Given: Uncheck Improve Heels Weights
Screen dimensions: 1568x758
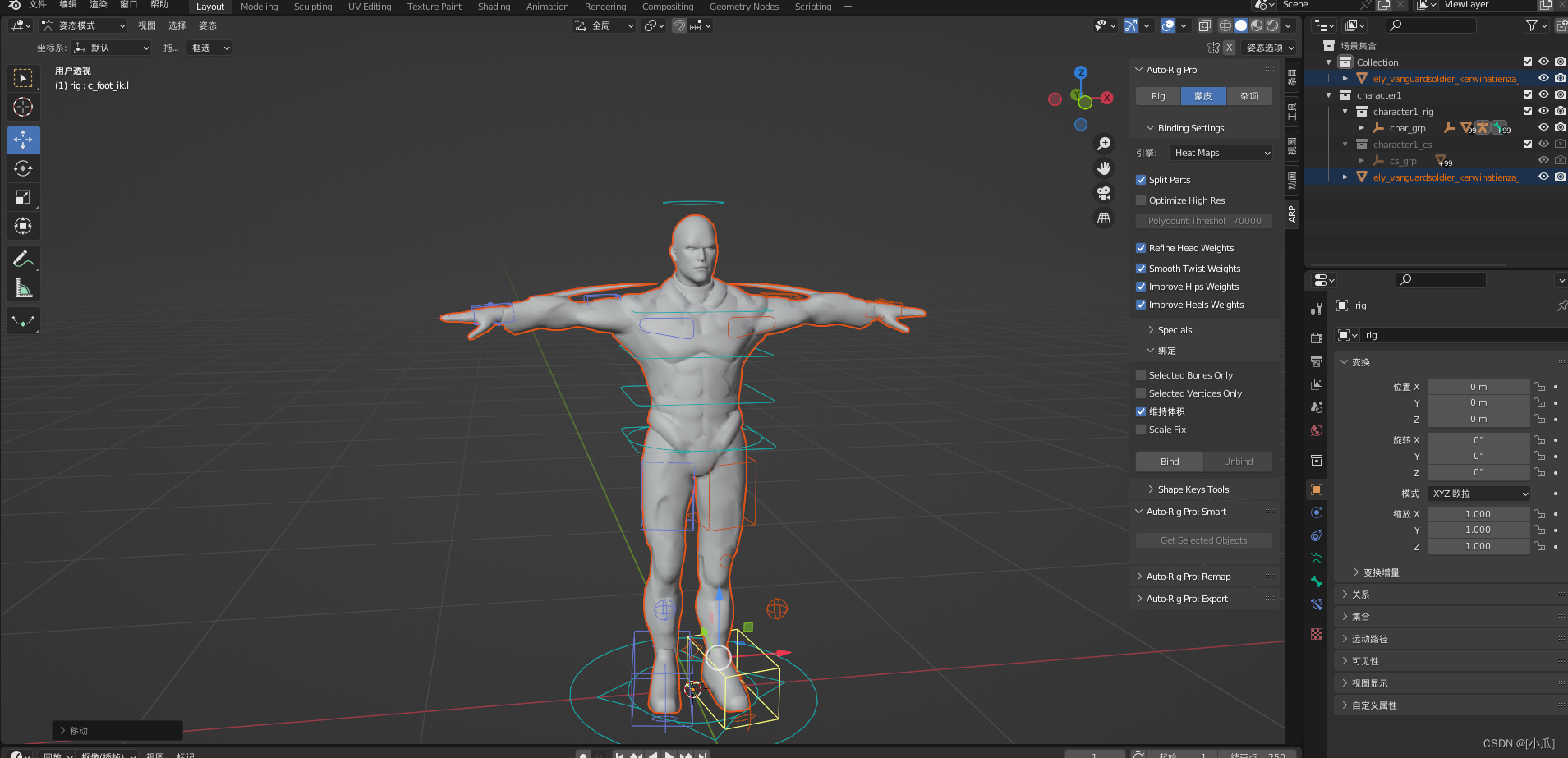Looking at the screenshot, I should pos(1141,305).
